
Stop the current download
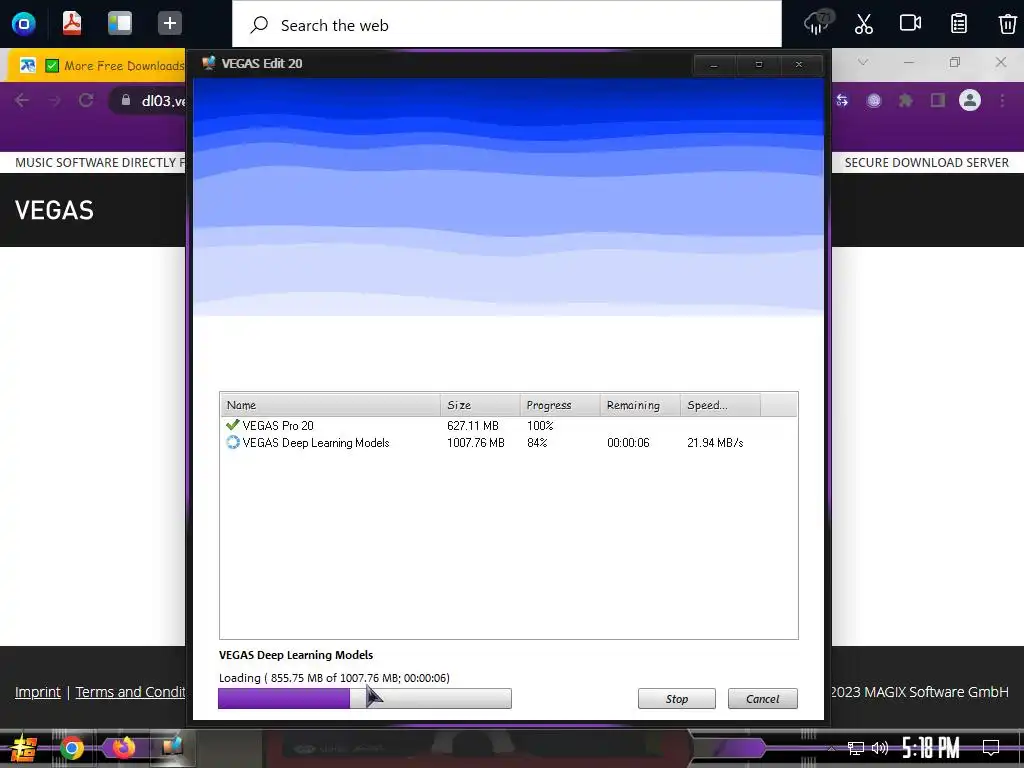coord(677,699)
